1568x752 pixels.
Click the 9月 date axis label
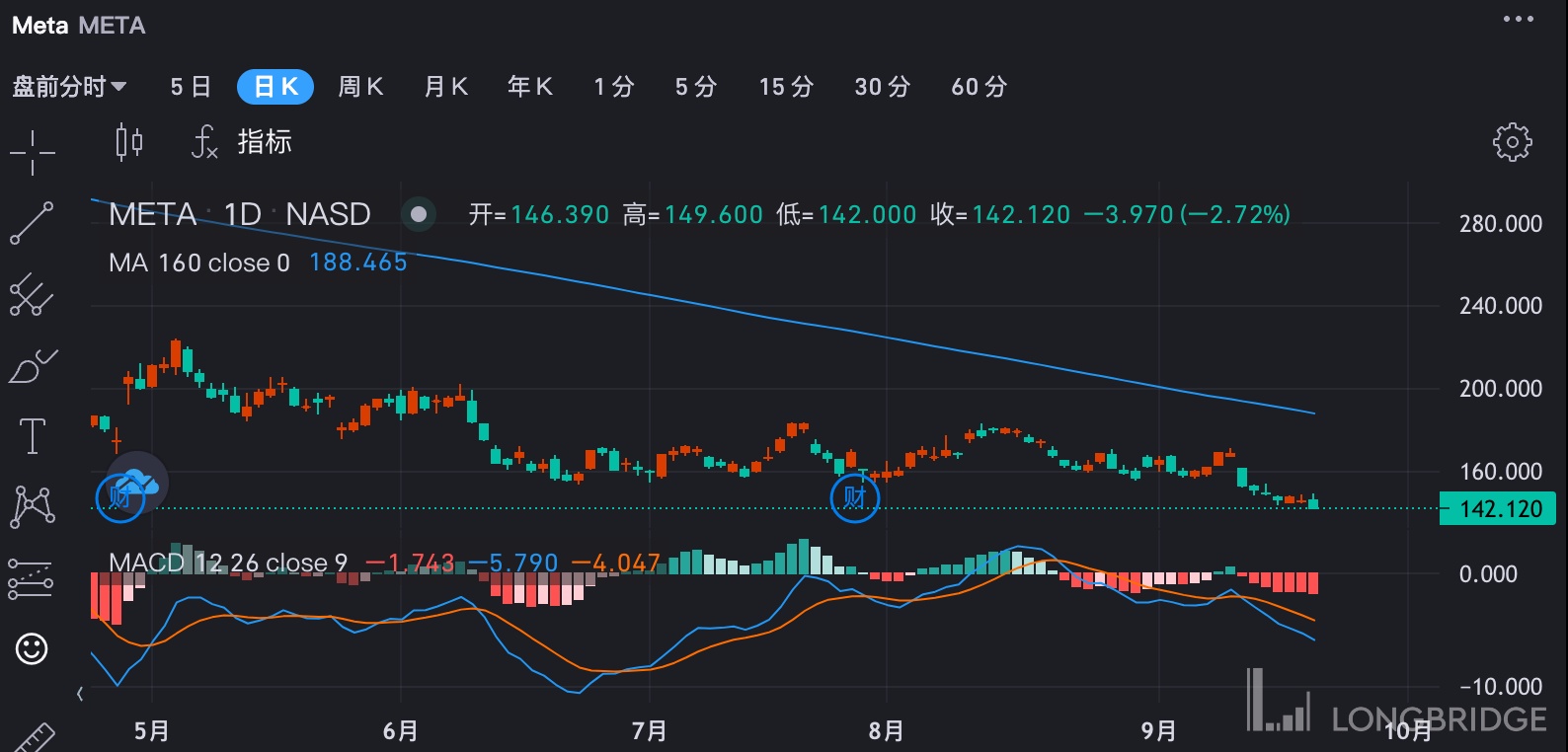pyautogui.click(x=1158, y=731)
